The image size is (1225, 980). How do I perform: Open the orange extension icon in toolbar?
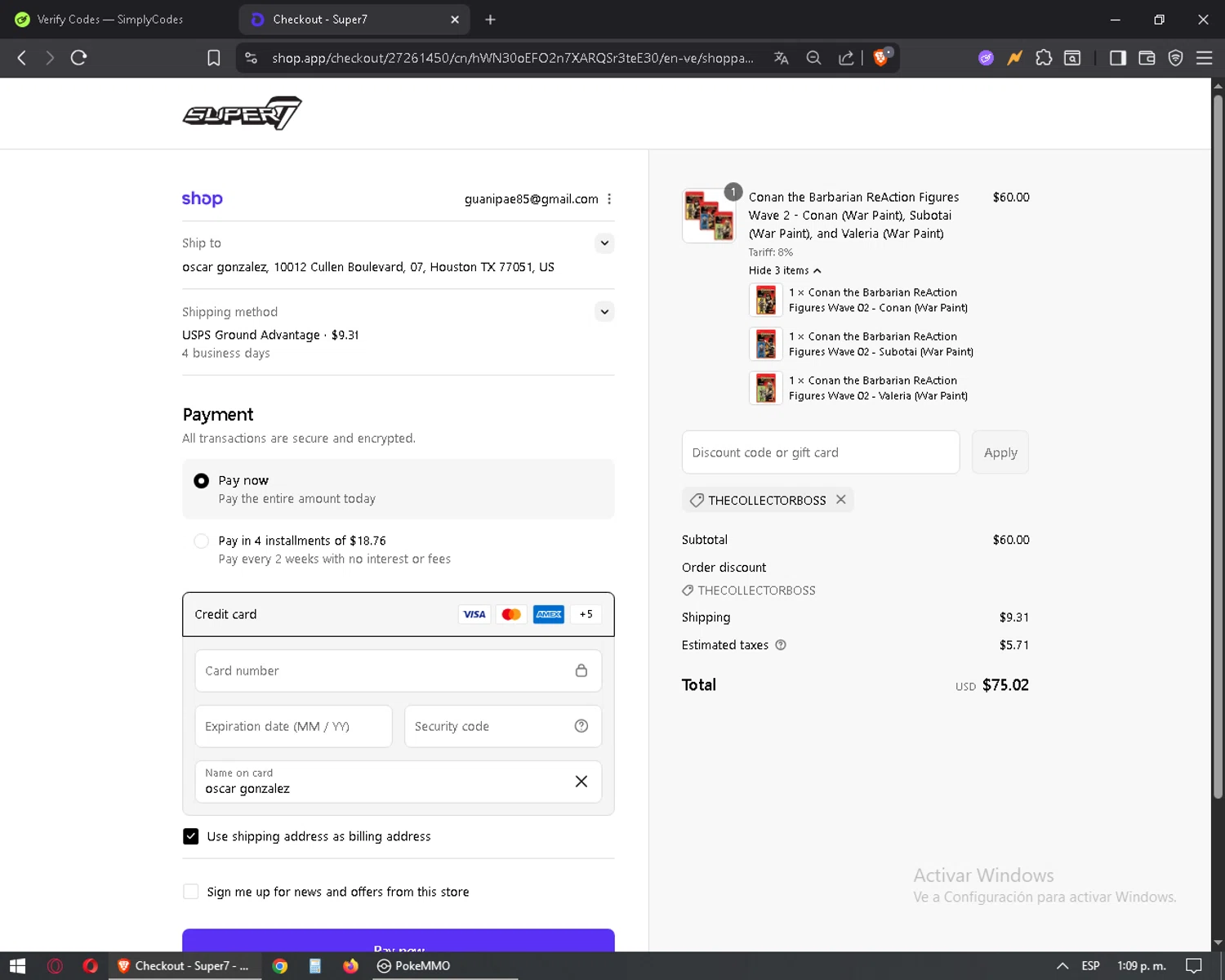(1015, 58)
